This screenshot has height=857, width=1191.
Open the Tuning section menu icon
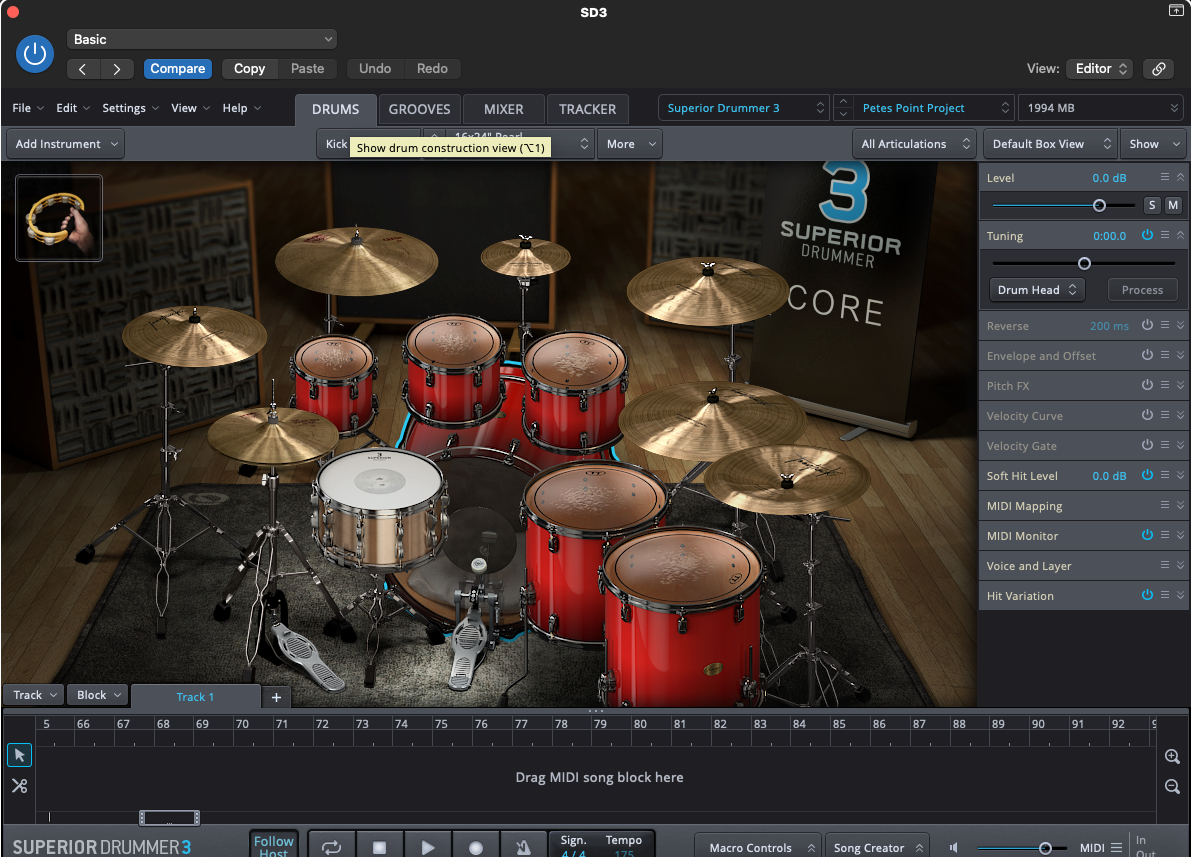pyautogui.click(x=1164, y=236)
